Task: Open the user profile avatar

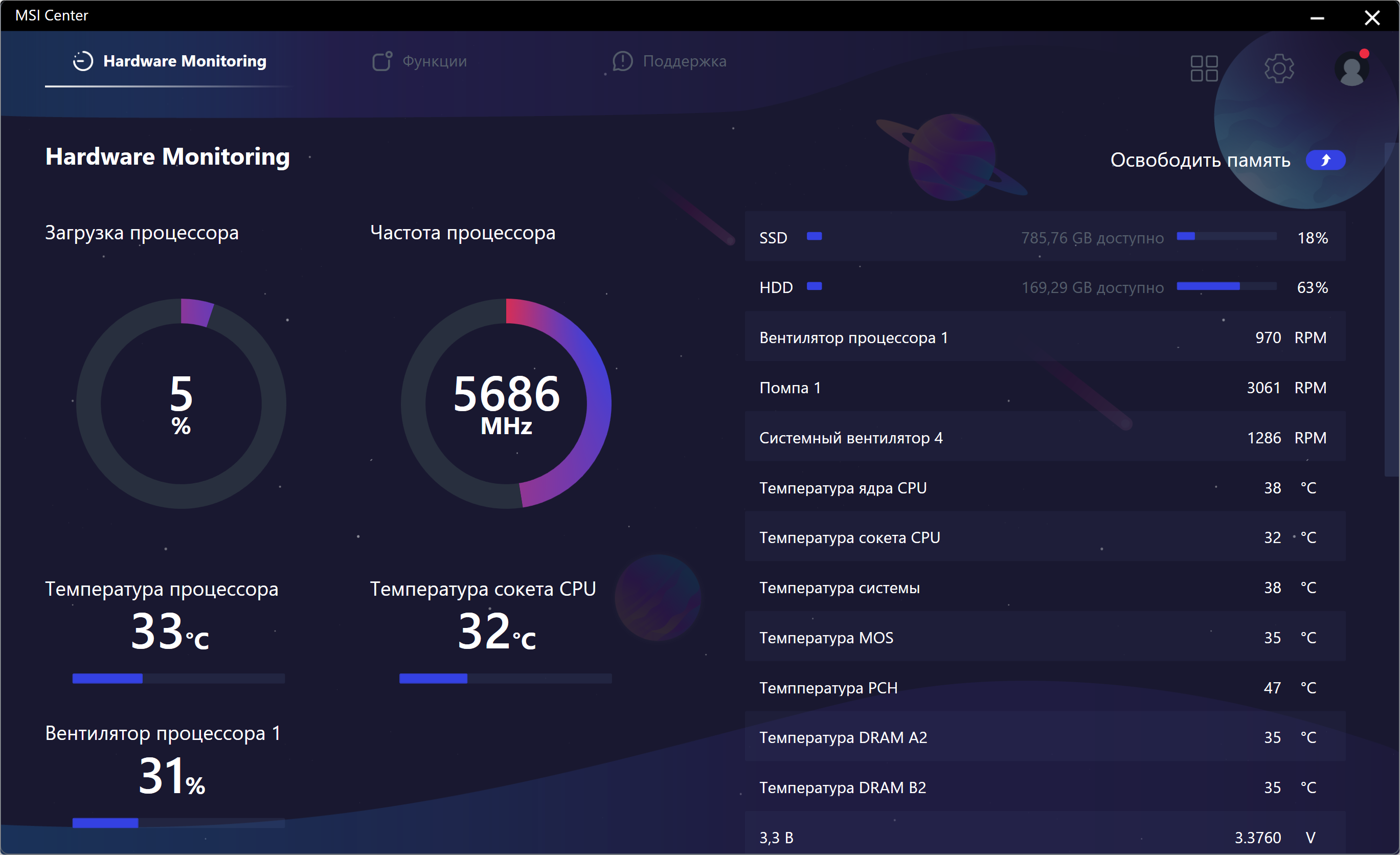Action: 1351,70
